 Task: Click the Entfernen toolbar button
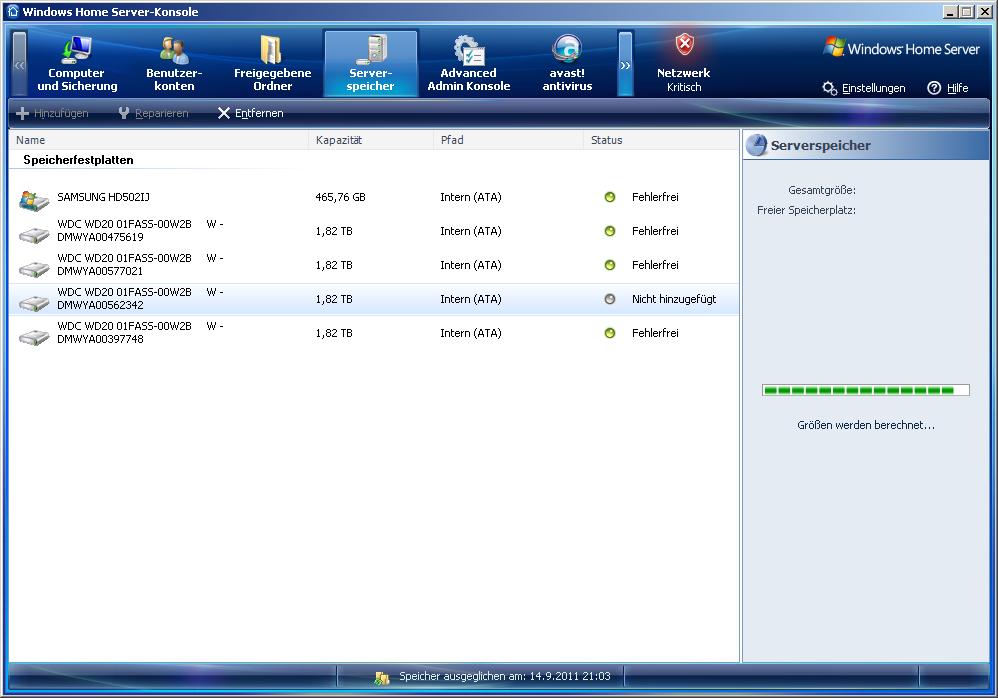pyautogui.click(x=250, y=113)
